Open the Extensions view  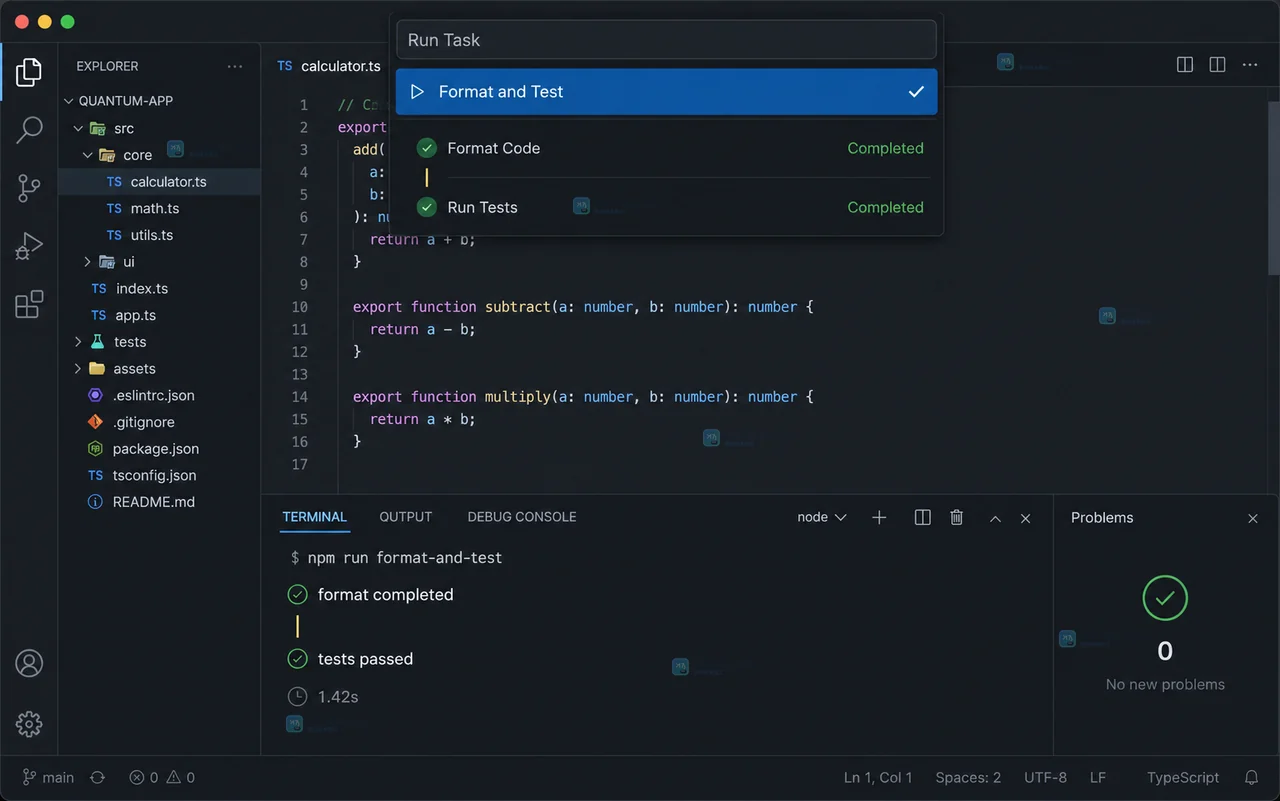[29, 303]
